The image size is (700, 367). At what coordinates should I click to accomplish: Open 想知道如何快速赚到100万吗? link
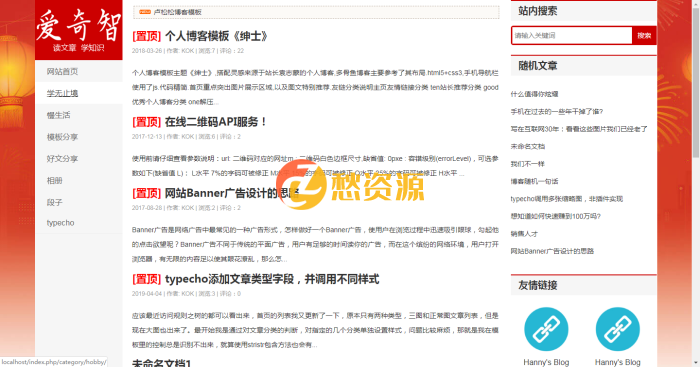pos(556,216)
